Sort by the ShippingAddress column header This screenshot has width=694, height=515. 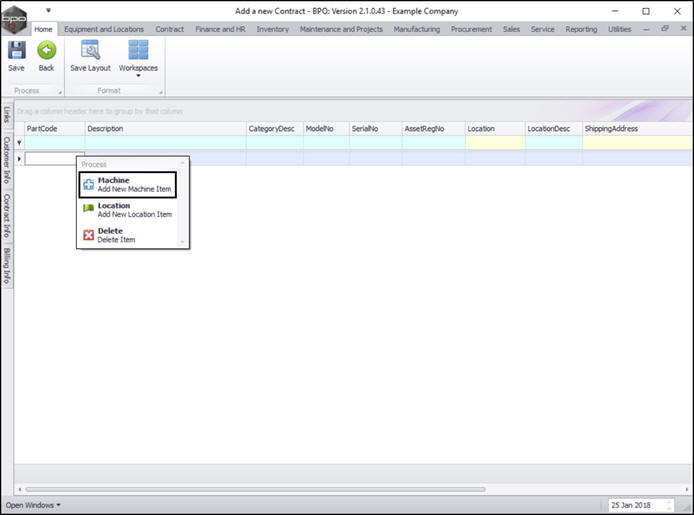click(637, 129)
